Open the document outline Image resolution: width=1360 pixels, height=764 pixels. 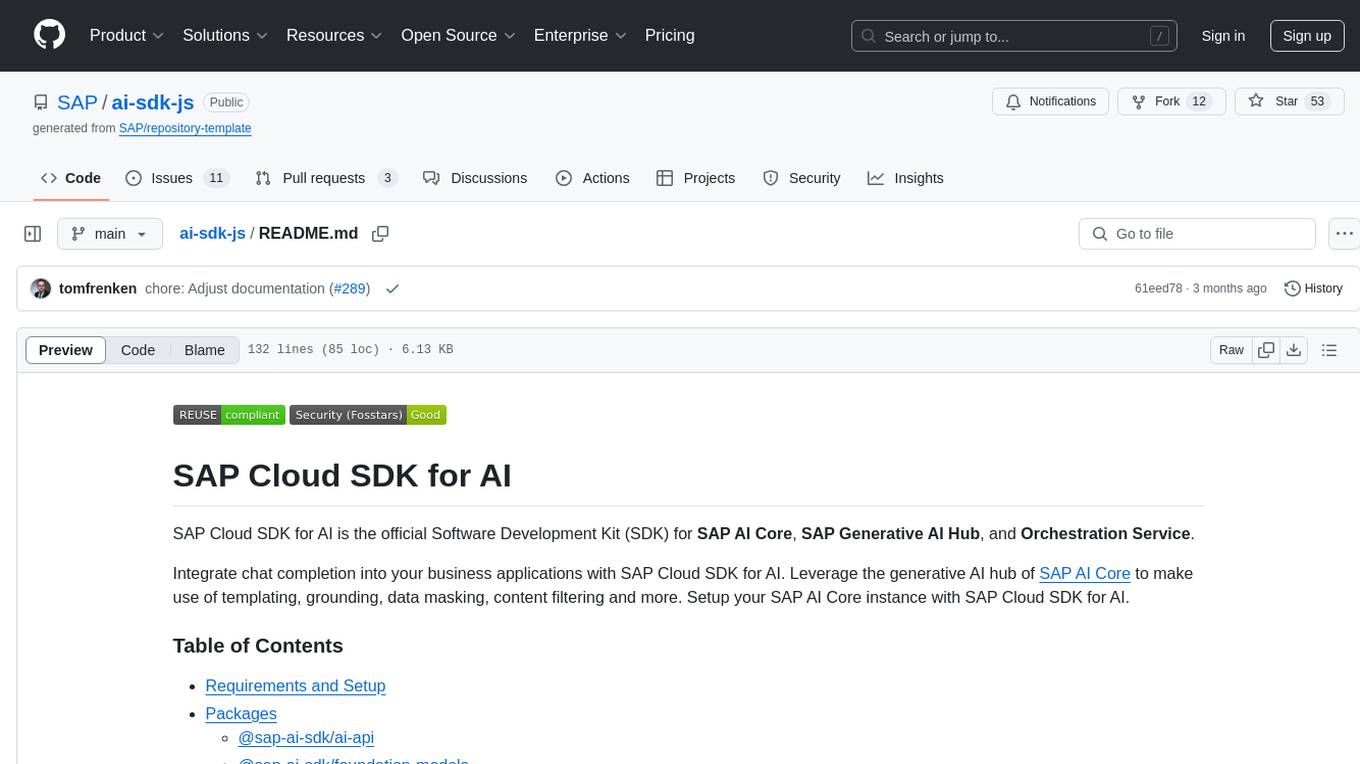(1329, 350)
